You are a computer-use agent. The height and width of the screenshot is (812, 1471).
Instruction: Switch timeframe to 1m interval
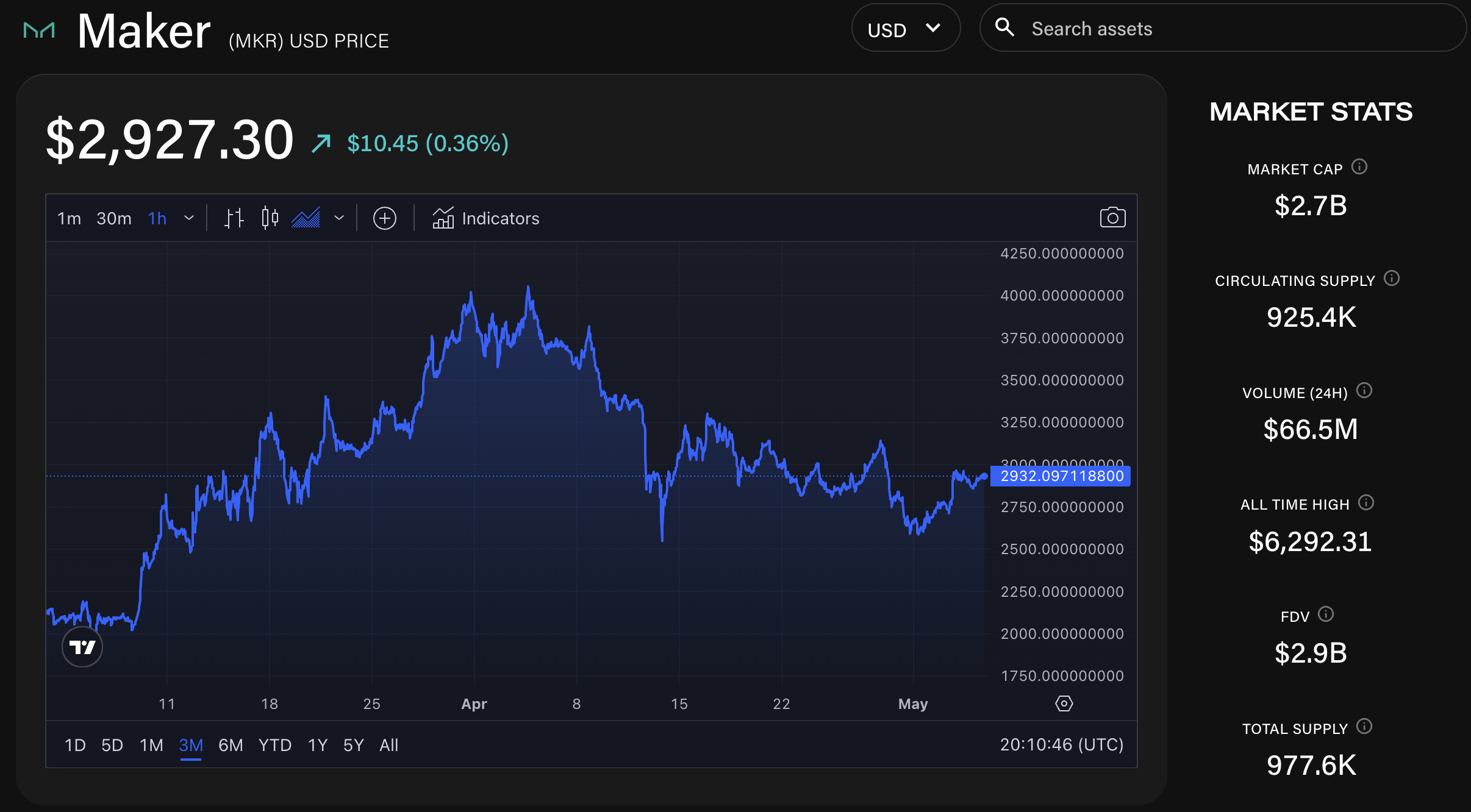(69, 218)
